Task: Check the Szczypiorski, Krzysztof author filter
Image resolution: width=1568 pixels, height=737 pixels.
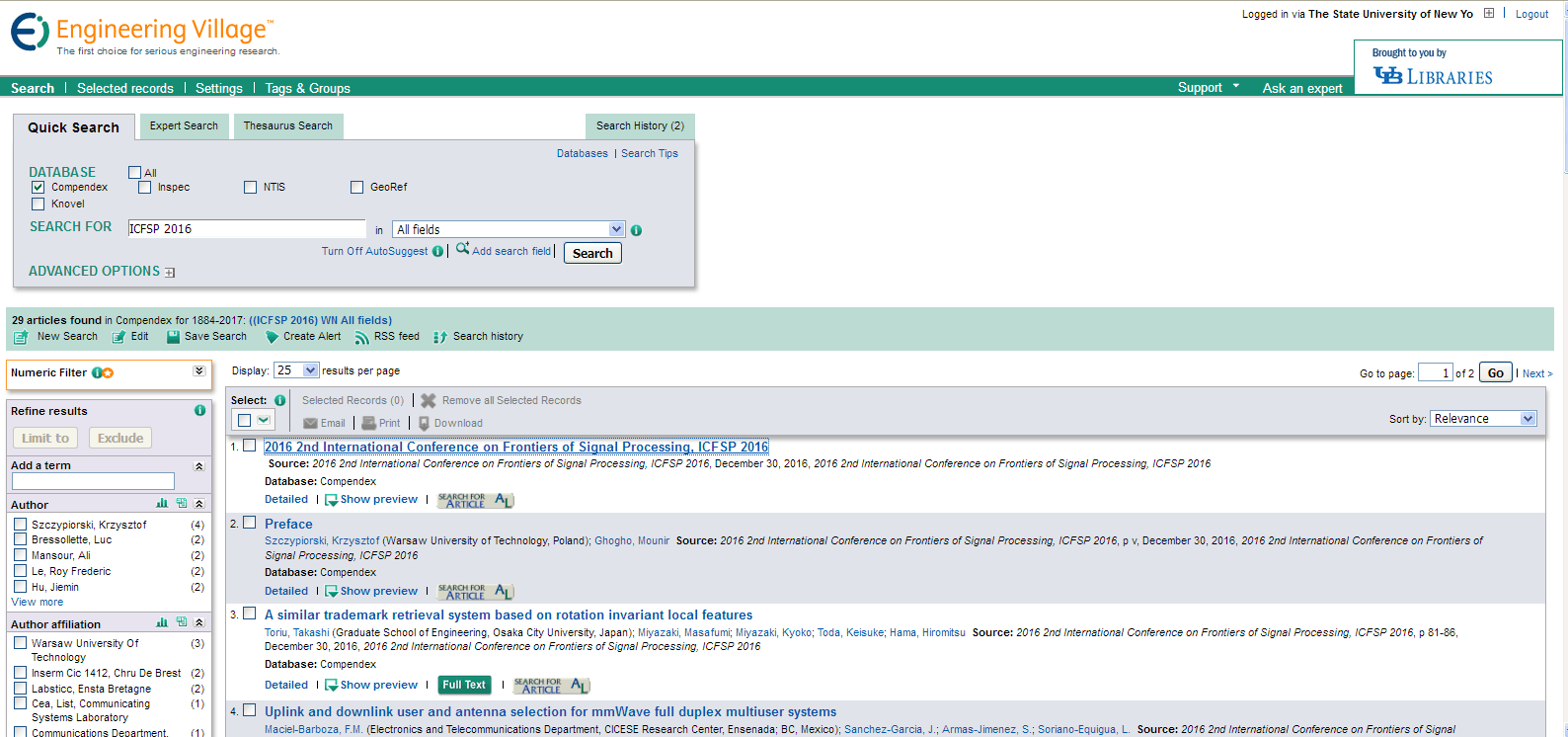Action: pos(20,525)
